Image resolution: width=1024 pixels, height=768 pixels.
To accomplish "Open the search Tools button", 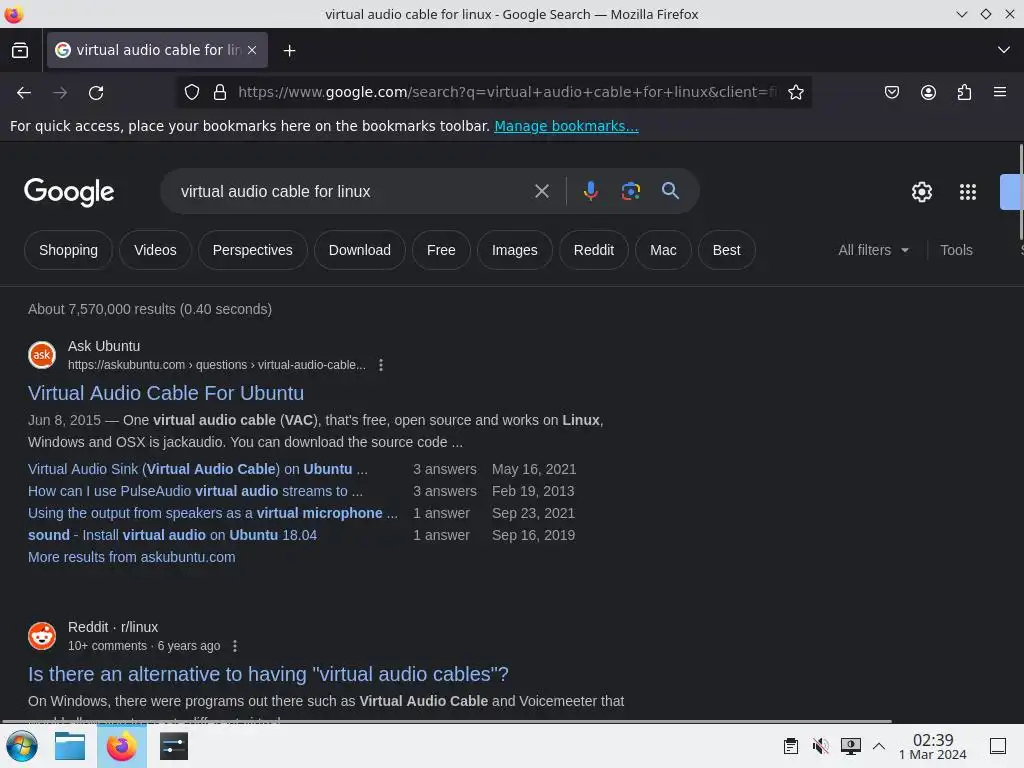I will point(956,250).
